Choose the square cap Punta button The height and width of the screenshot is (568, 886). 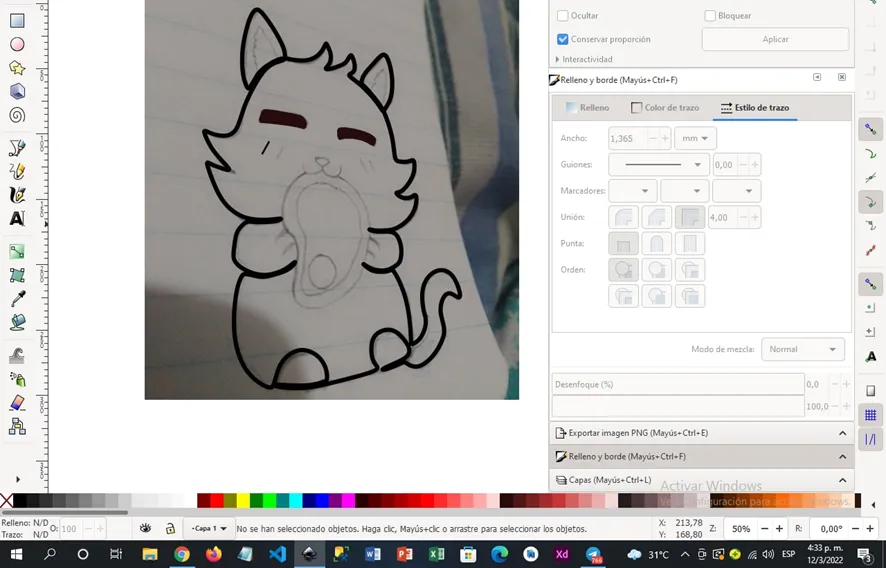coord(690,244)
